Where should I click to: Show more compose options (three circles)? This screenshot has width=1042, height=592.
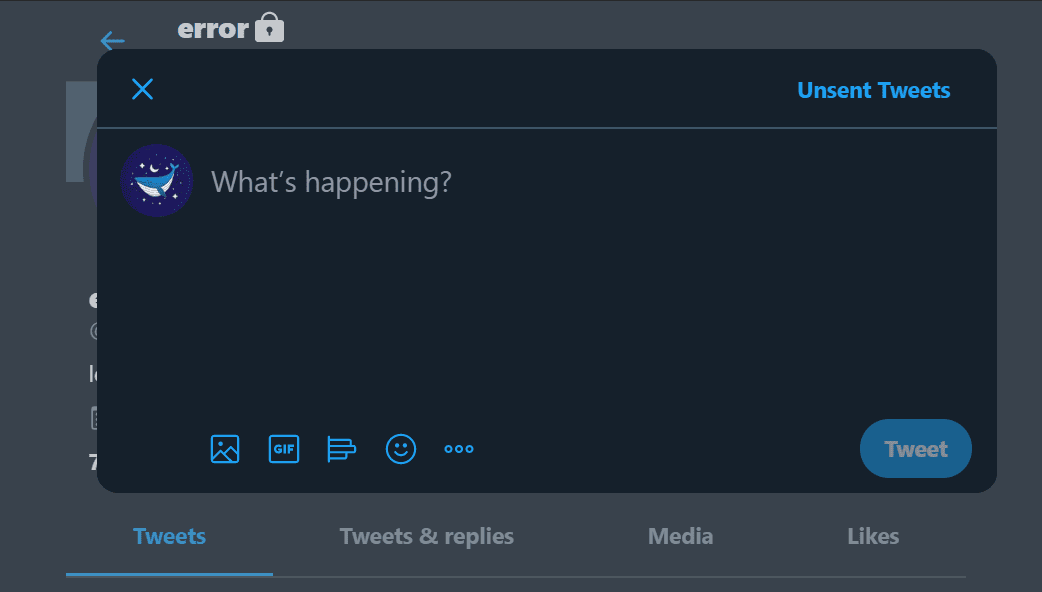pyautogui.click(x=459, y=449)
